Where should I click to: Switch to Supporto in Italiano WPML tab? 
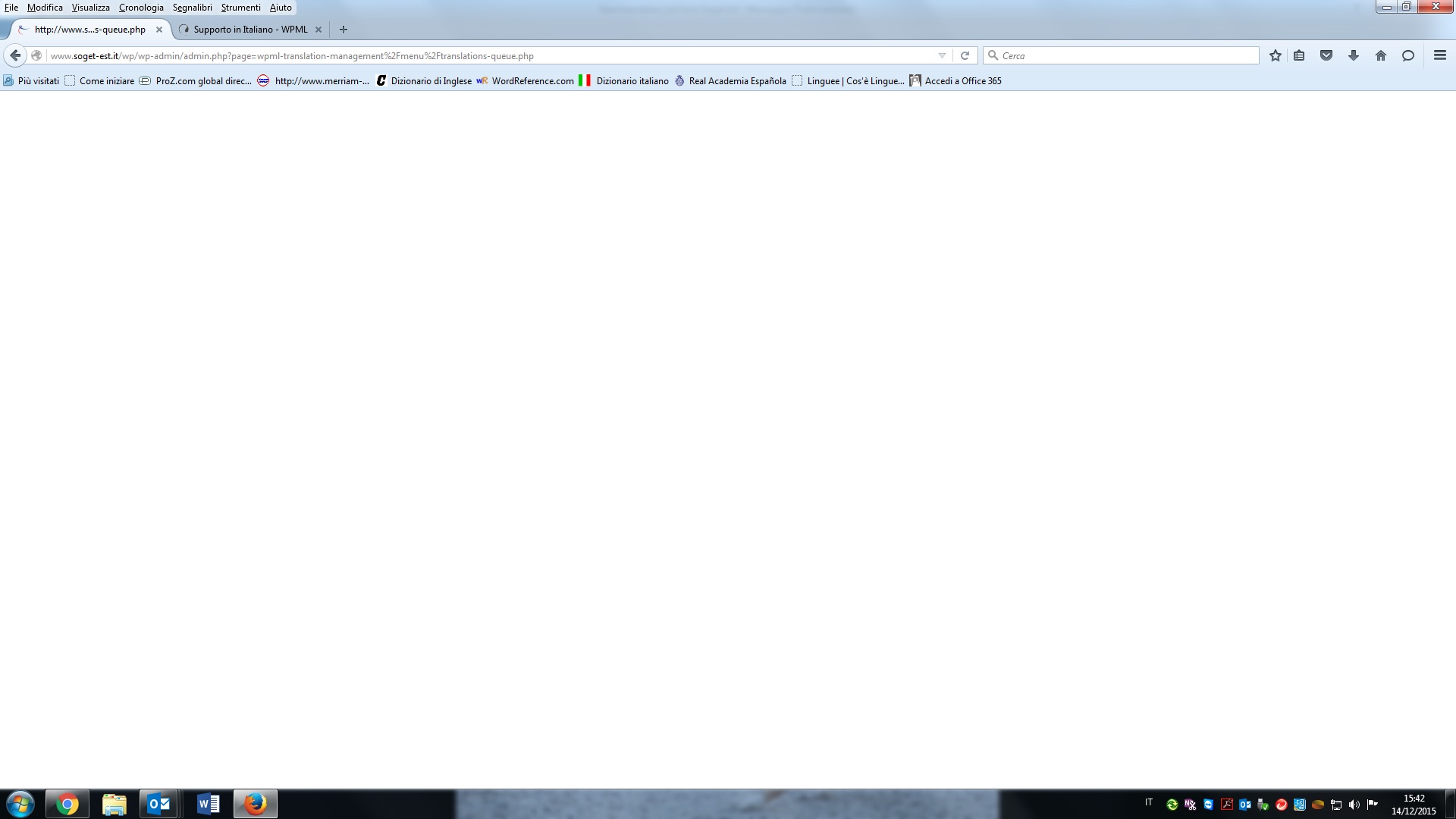(x=250, y=30)
